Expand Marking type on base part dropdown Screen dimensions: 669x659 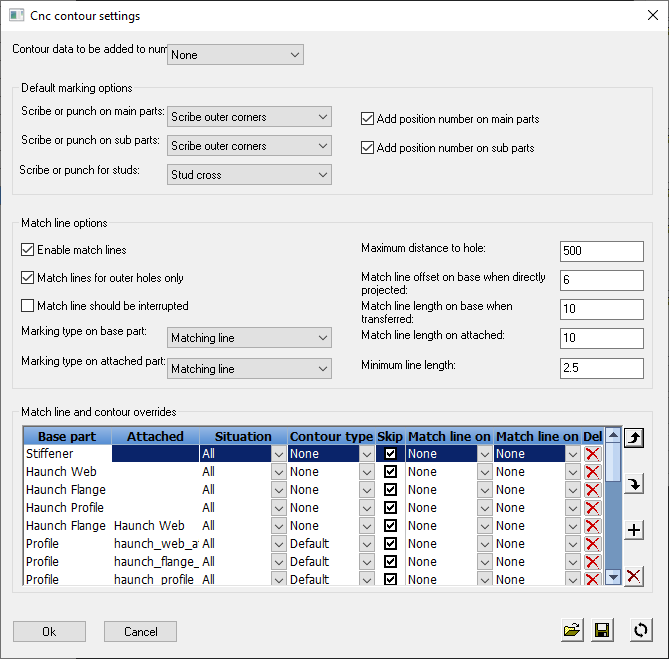click(x=249, y=338)
